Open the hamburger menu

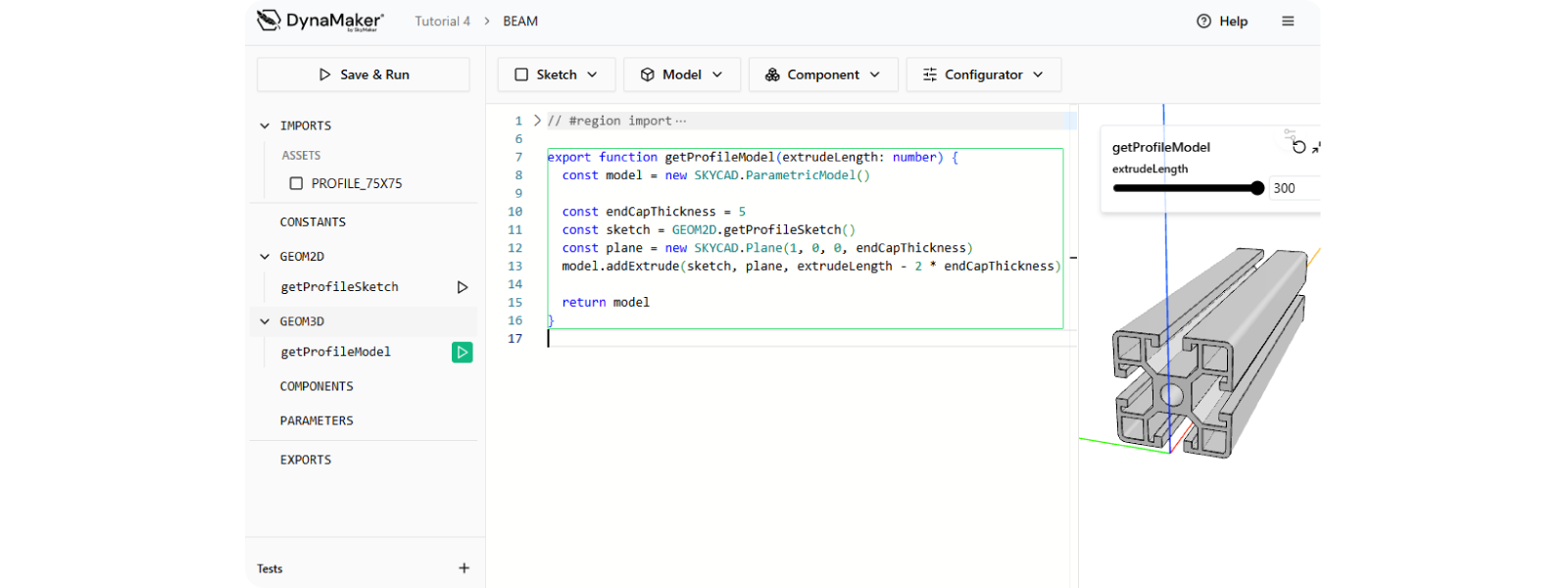point(1288,21)
